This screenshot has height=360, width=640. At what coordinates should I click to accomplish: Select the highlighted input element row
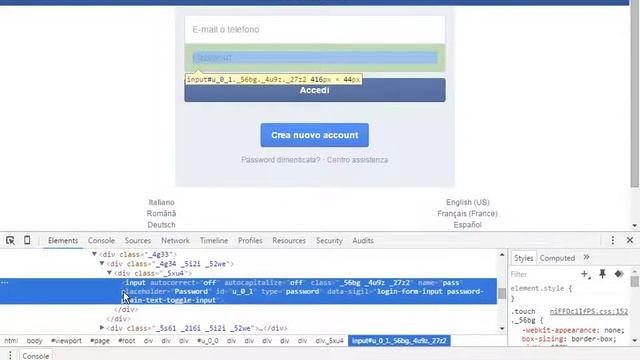249,291
